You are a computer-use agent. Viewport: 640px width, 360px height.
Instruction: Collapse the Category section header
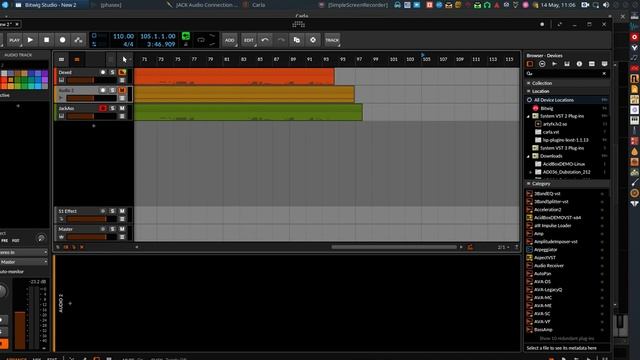[567, 184]
